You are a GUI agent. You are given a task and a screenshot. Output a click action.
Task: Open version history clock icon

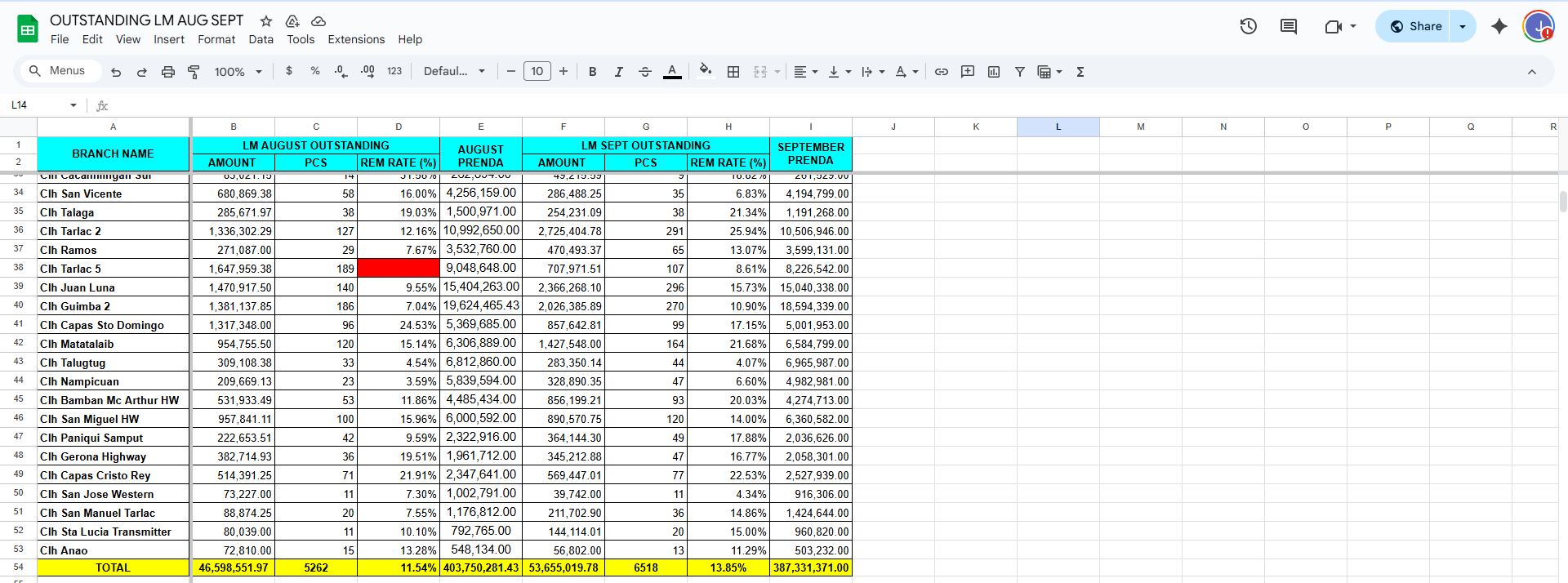pos(1248,26)
